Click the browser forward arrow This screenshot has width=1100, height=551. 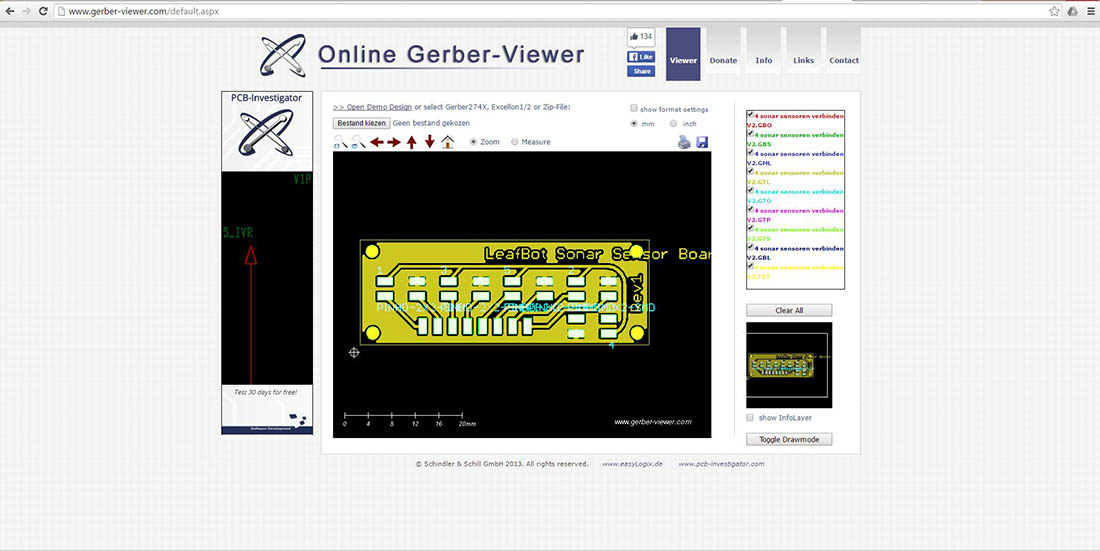point(27,11)
